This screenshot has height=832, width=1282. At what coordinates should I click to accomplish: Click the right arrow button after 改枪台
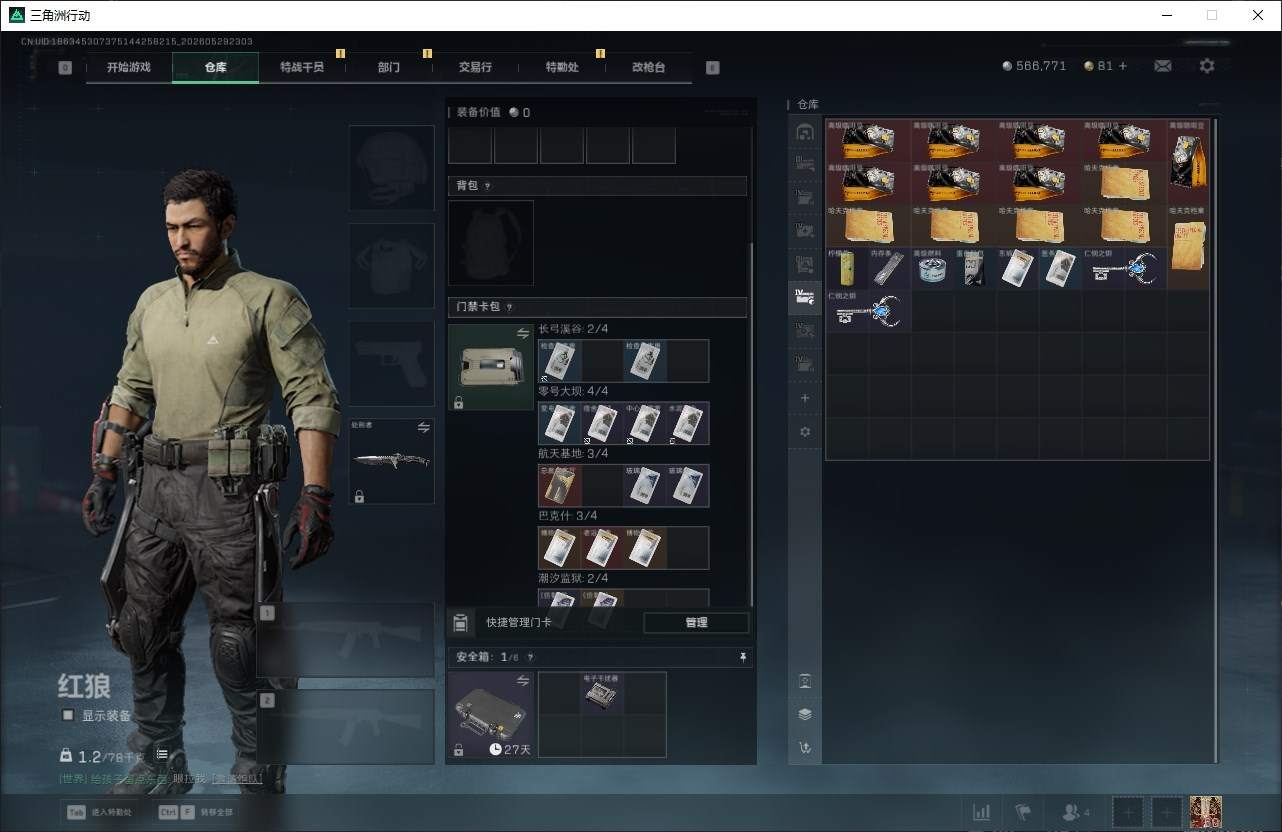tap(712, 68)
